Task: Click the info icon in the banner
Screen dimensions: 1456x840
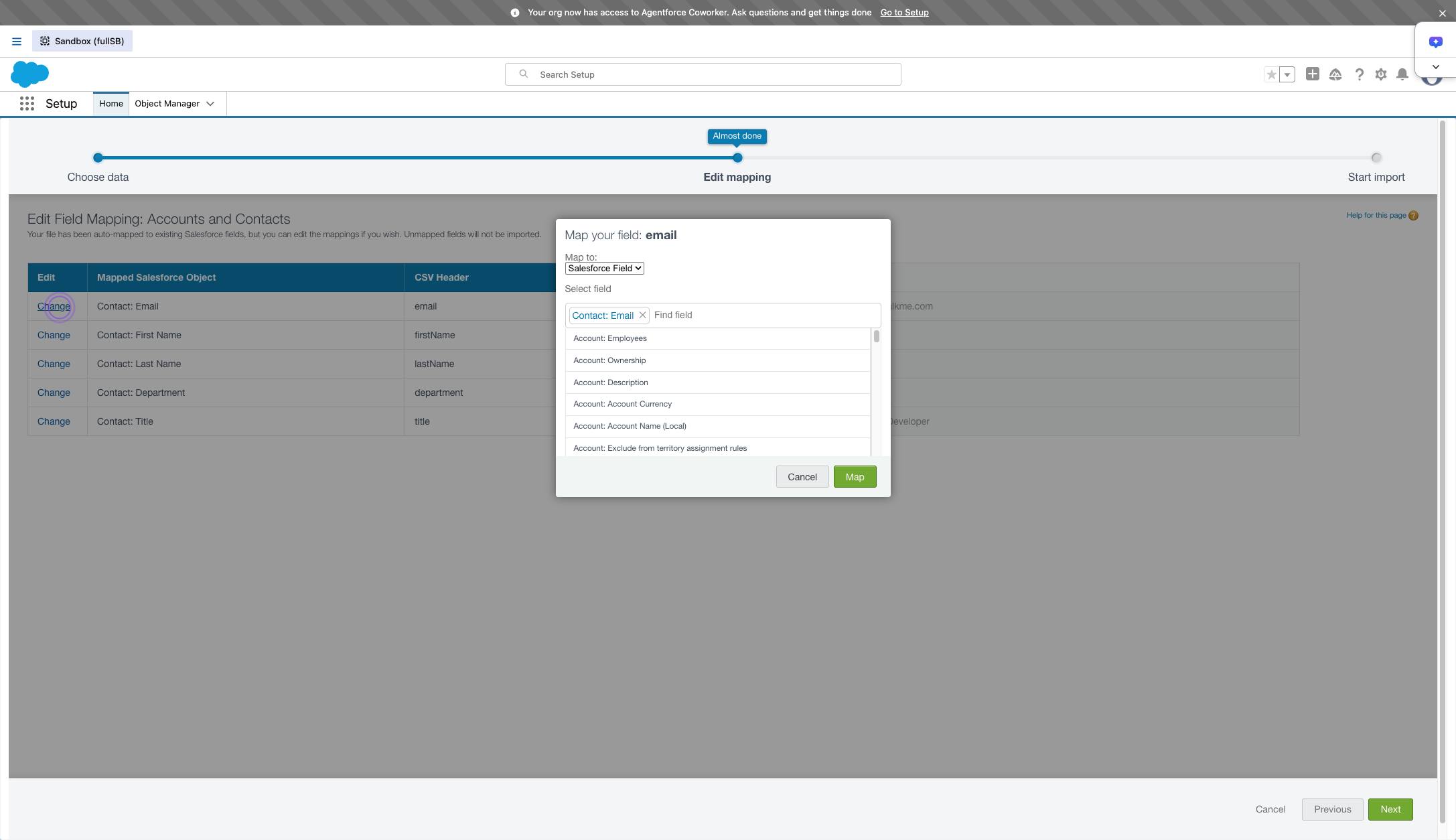Action: point(515,13)
